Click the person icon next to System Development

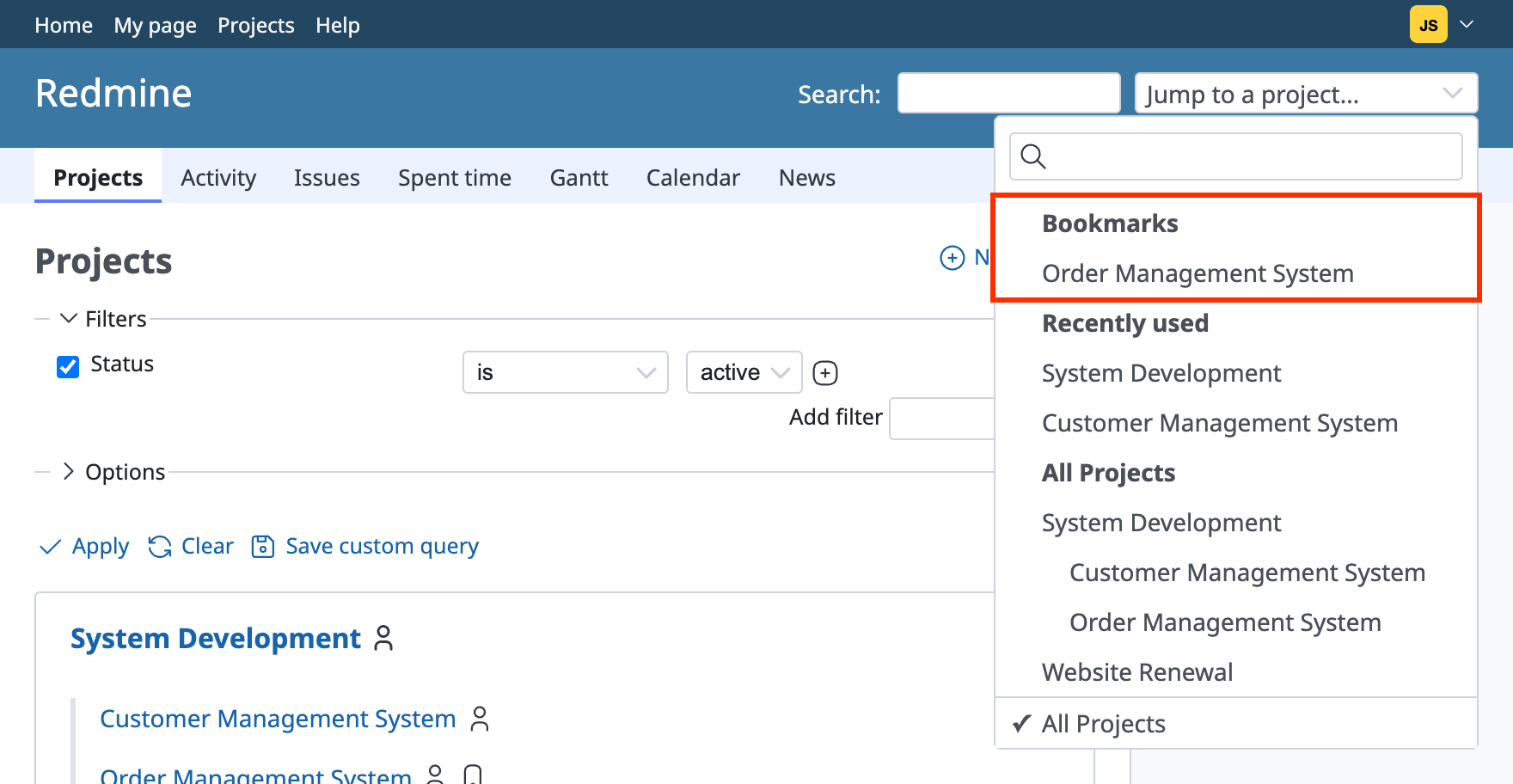tap(383, 638)
